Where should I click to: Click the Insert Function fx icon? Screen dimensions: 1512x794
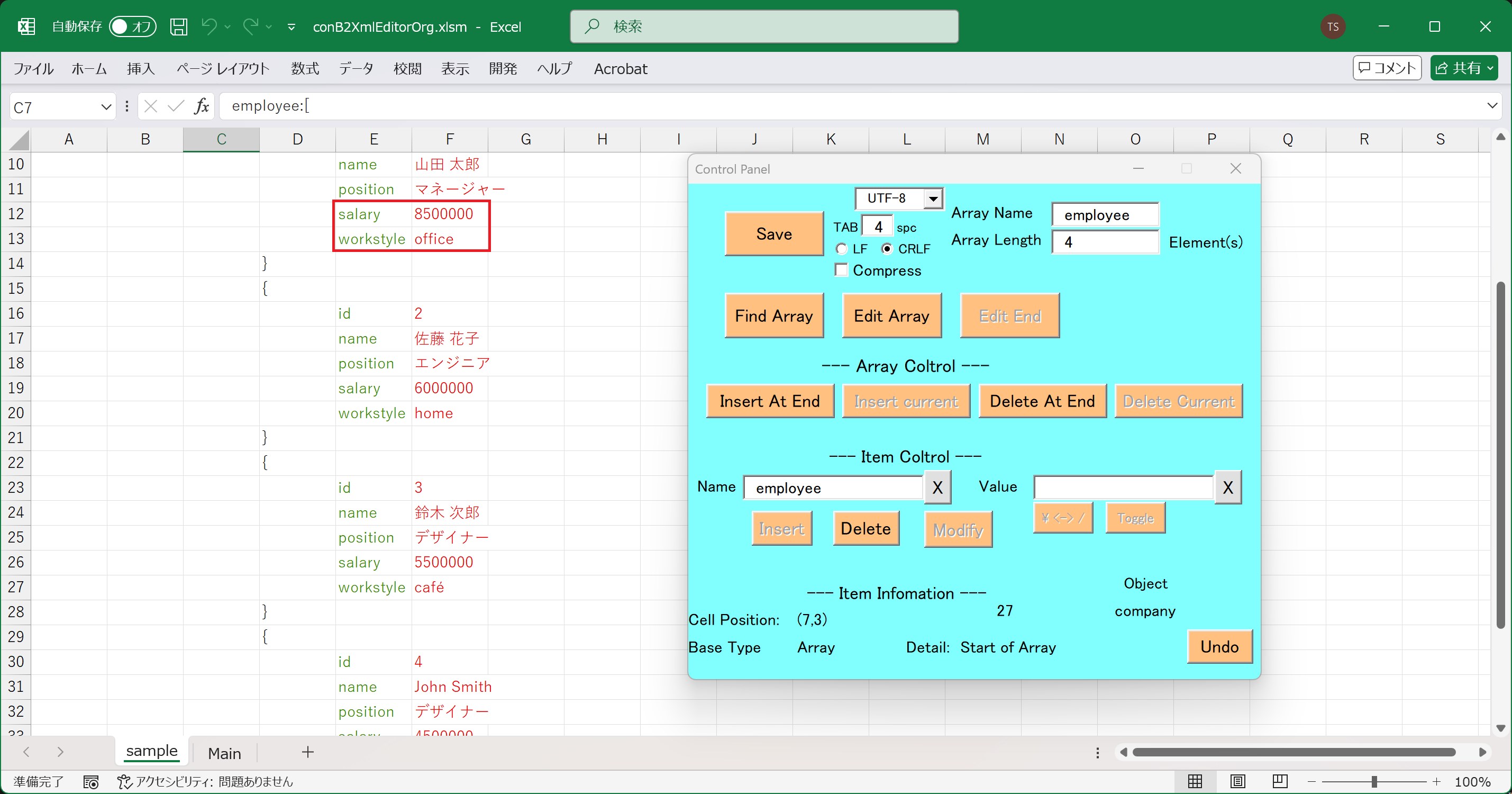(202, 106)
